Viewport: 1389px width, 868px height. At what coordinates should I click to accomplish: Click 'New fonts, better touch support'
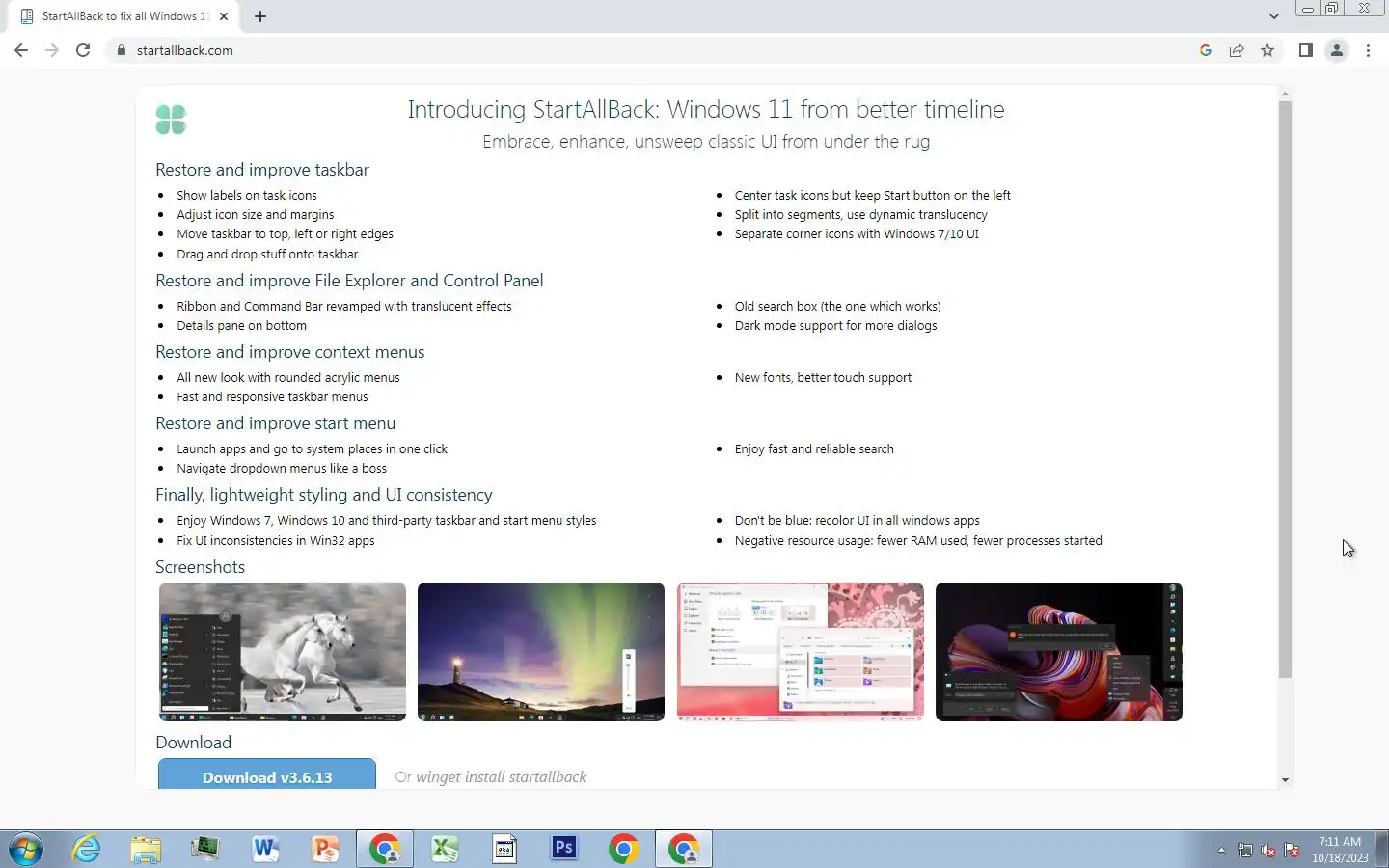(x=823, y=377)
